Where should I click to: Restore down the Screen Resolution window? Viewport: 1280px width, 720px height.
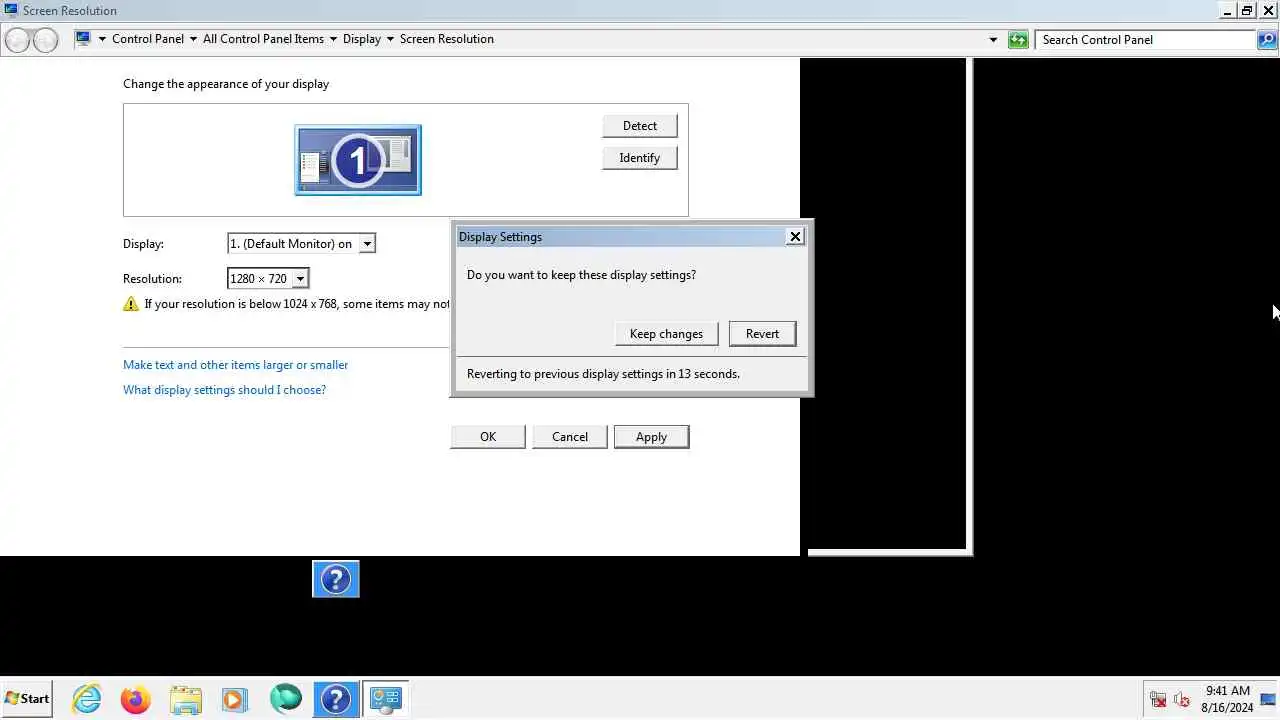(1247, 11)
